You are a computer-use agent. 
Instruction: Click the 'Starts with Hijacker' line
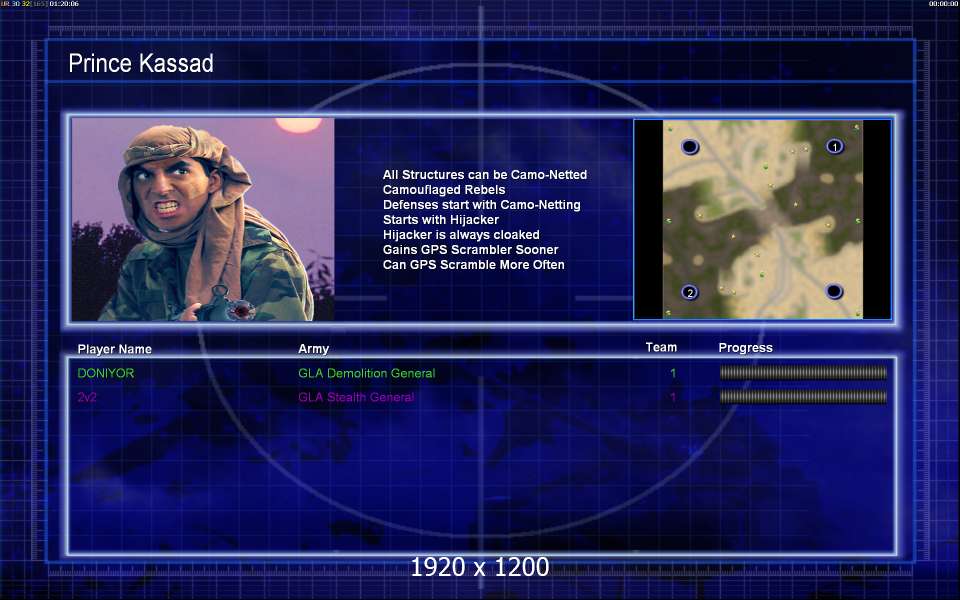[x=441, y=219]
